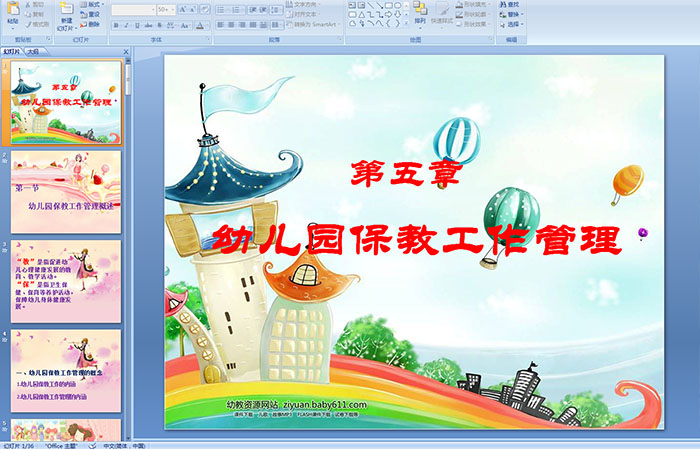The height and width of the screenshot is (449, 700).
Task: Select slide 2 thumbnail 第一节
Action: (66, 192)
